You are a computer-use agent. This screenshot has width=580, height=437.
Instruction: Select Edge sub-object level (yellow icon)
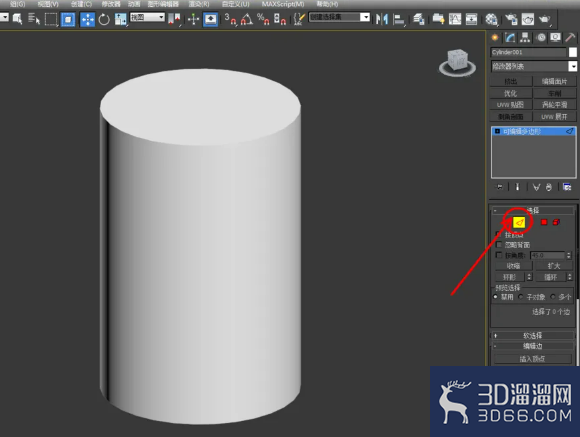[519, 222]
